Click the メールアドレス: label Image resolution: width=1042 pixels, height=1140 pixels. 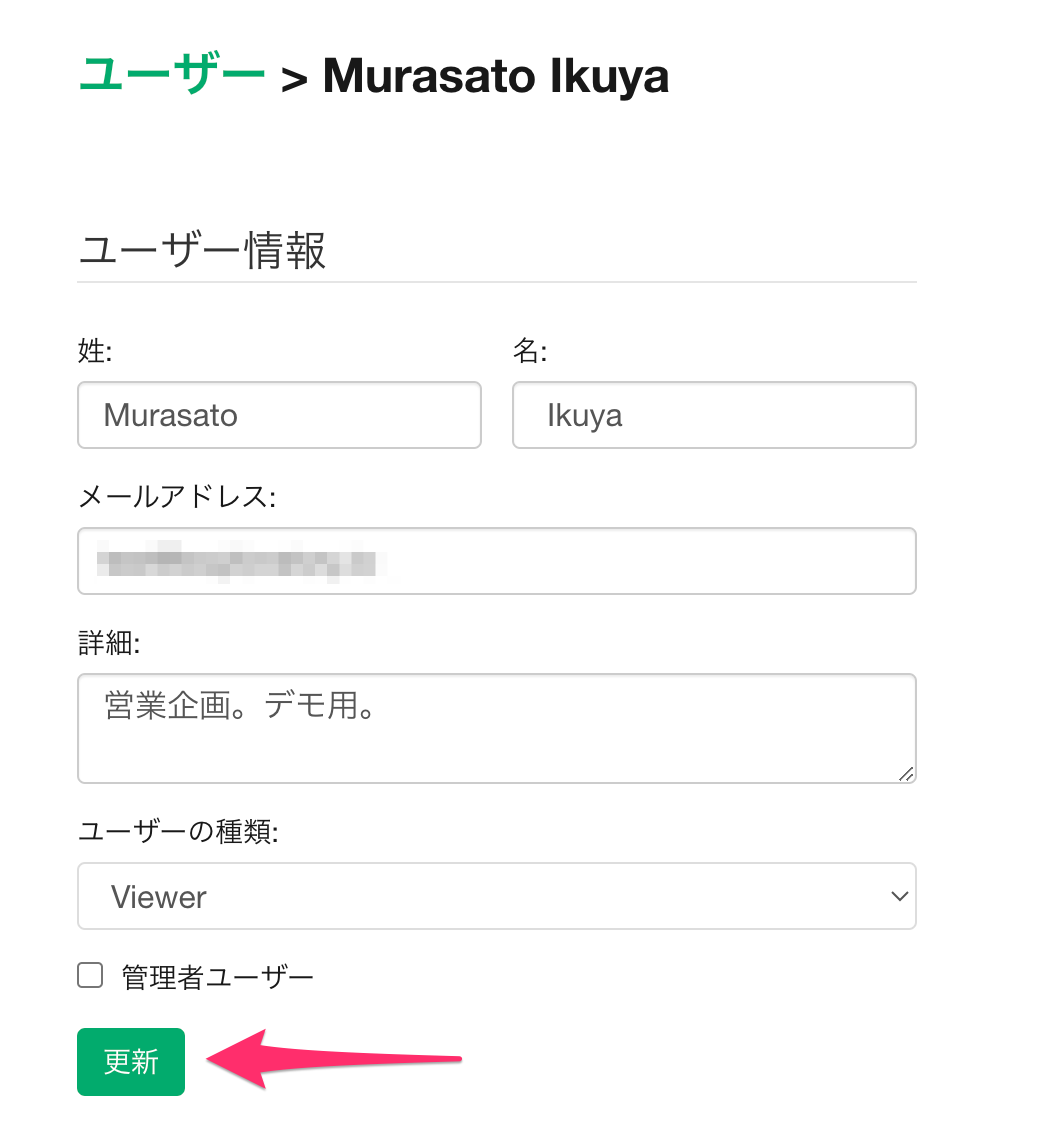[x=176, y=496]
